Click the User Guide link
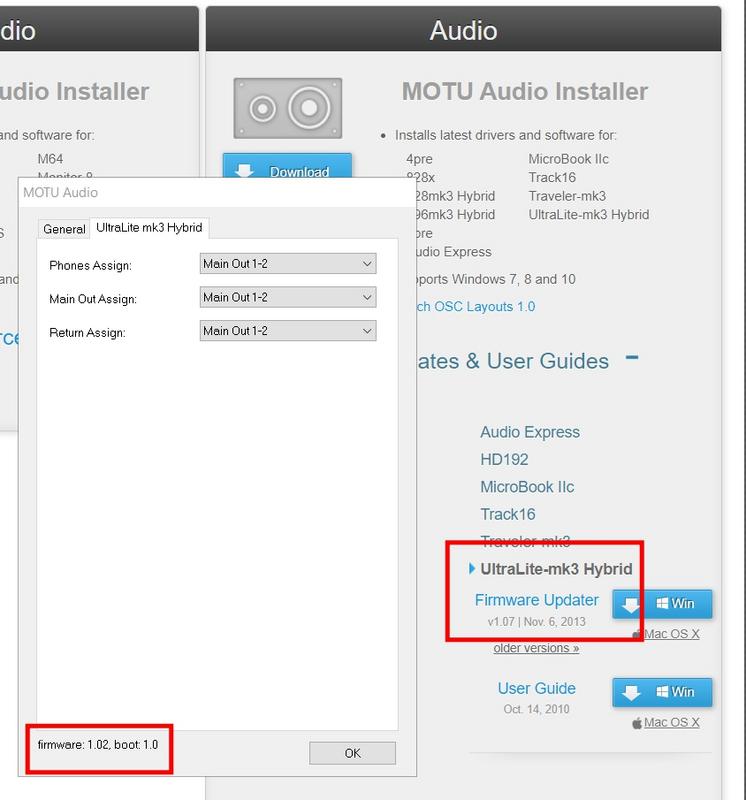 tap(536, 688)
